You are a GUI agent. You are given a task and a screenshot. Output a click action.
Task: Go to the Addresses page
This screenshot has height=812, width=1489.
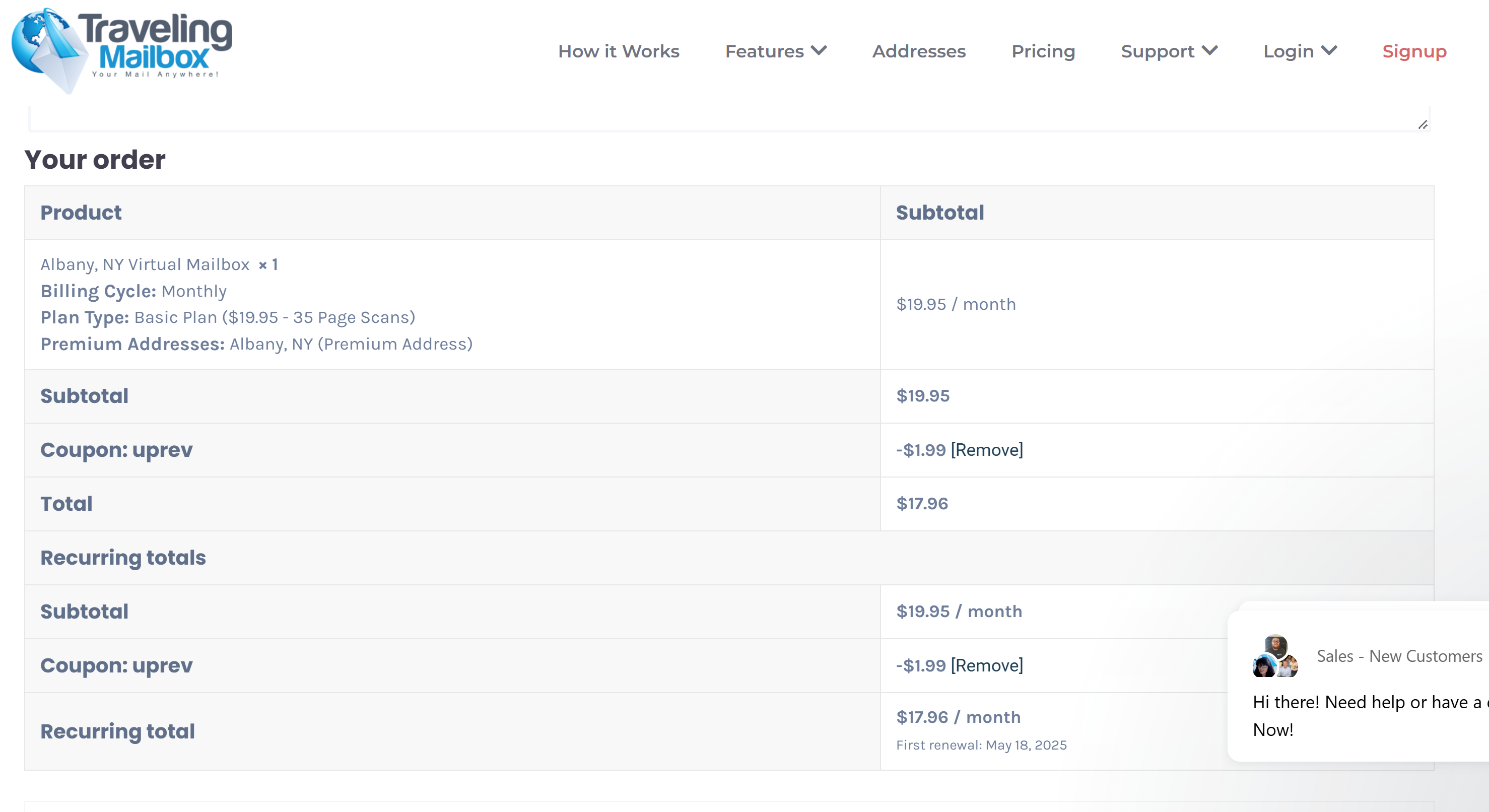(918, 51)
